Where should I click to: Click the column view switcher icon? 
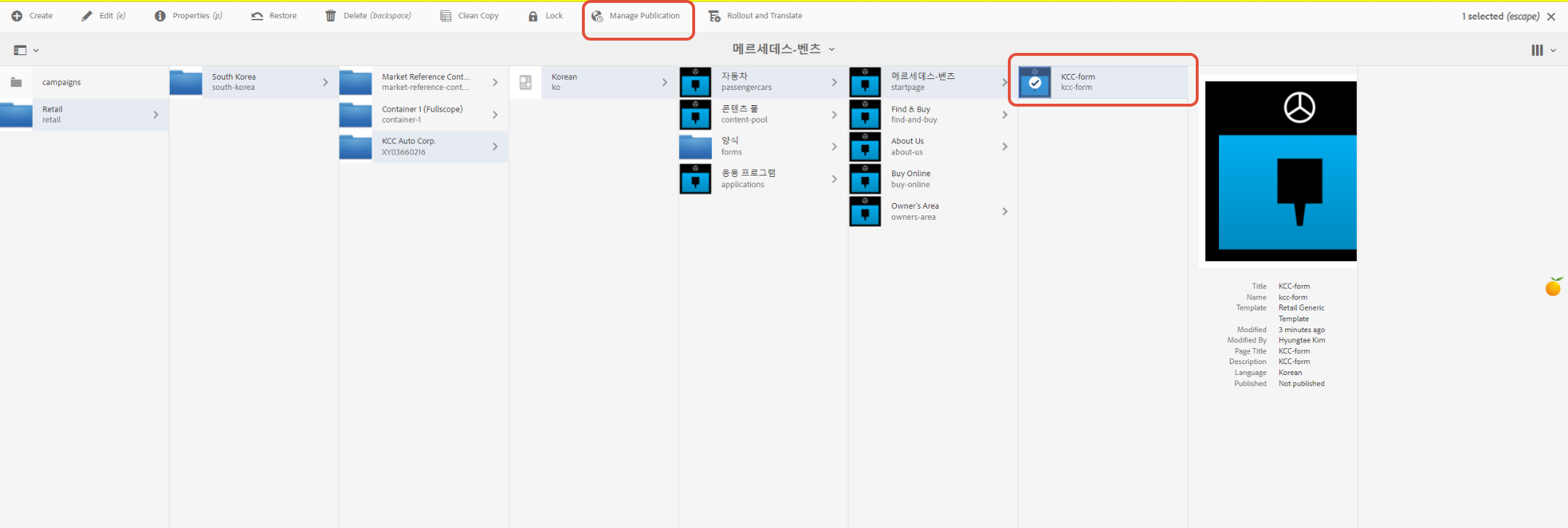tap(1537, 50)
